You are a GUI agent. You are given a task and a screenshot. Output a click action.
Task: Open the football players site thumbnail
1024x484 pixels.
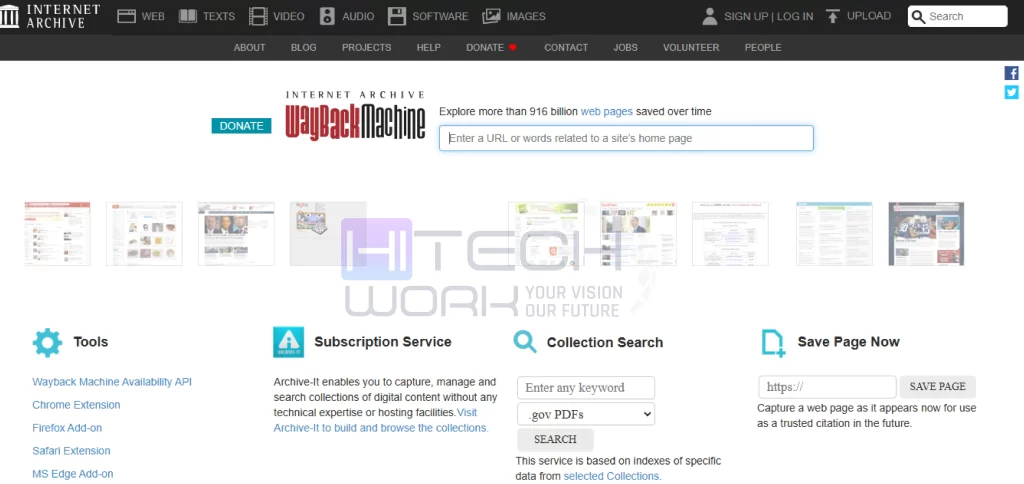point(926,234)
